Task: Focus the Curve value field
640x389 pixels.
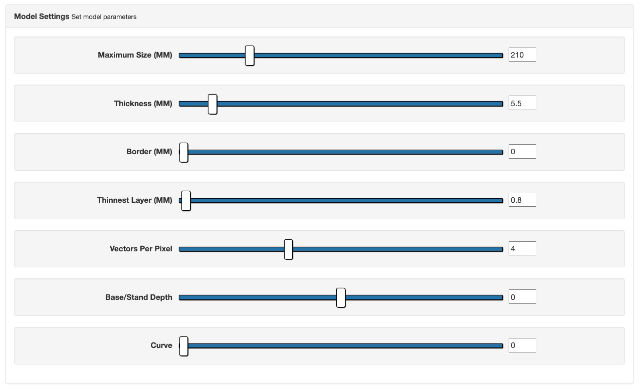Action: [x=522, y=345]
